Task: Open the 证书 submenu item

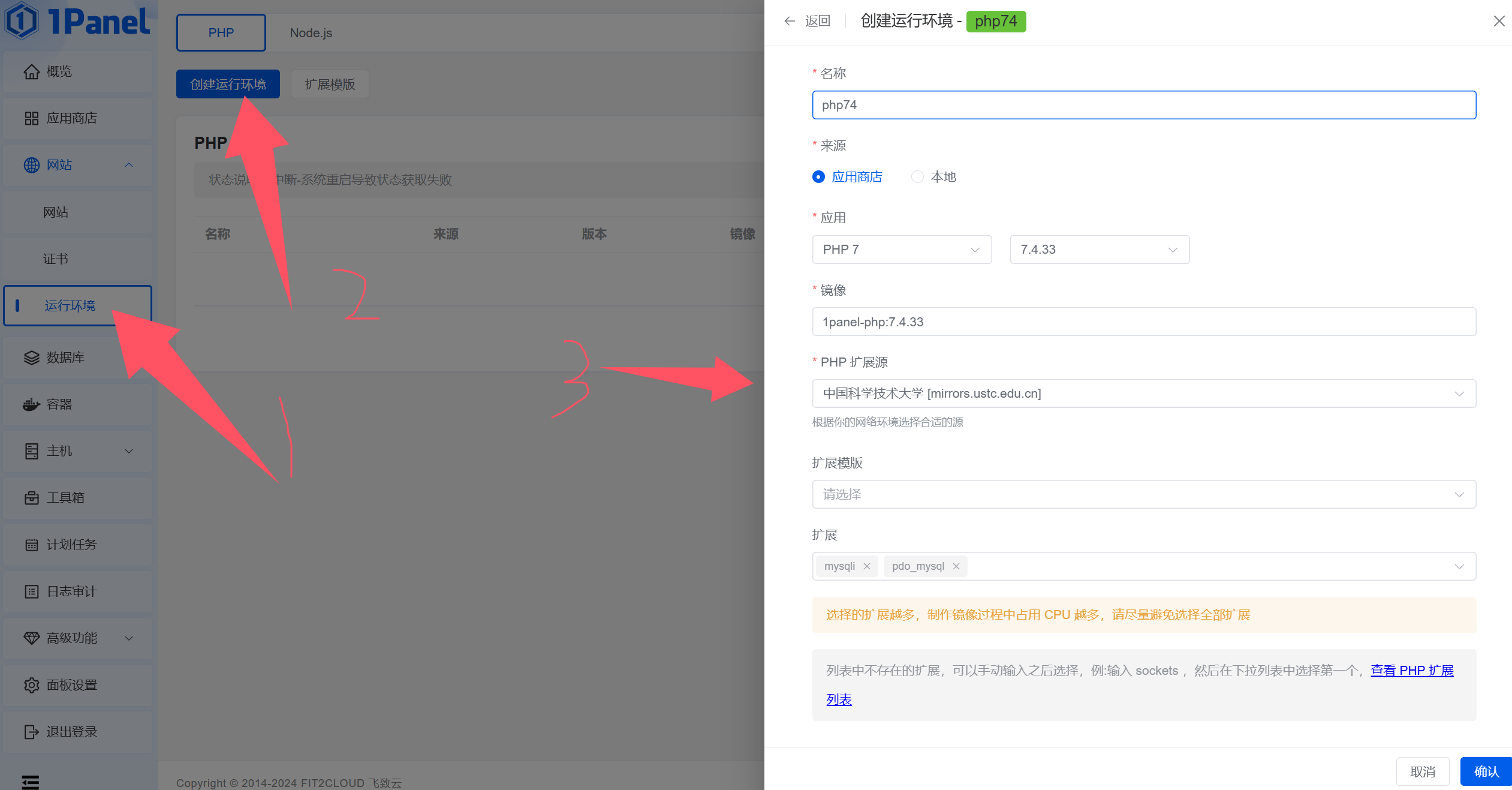Action: (56, 259)
